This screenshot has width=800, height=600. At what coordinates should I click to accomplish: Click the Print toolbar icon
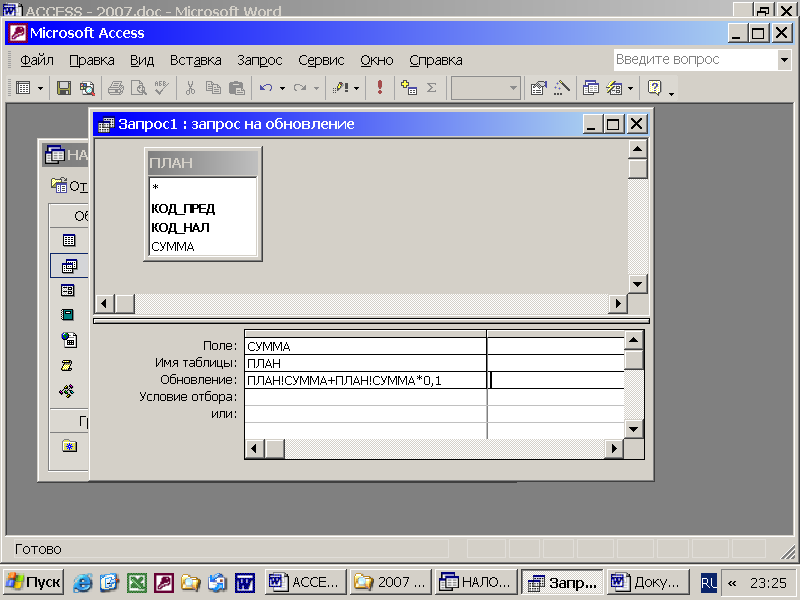116,88
